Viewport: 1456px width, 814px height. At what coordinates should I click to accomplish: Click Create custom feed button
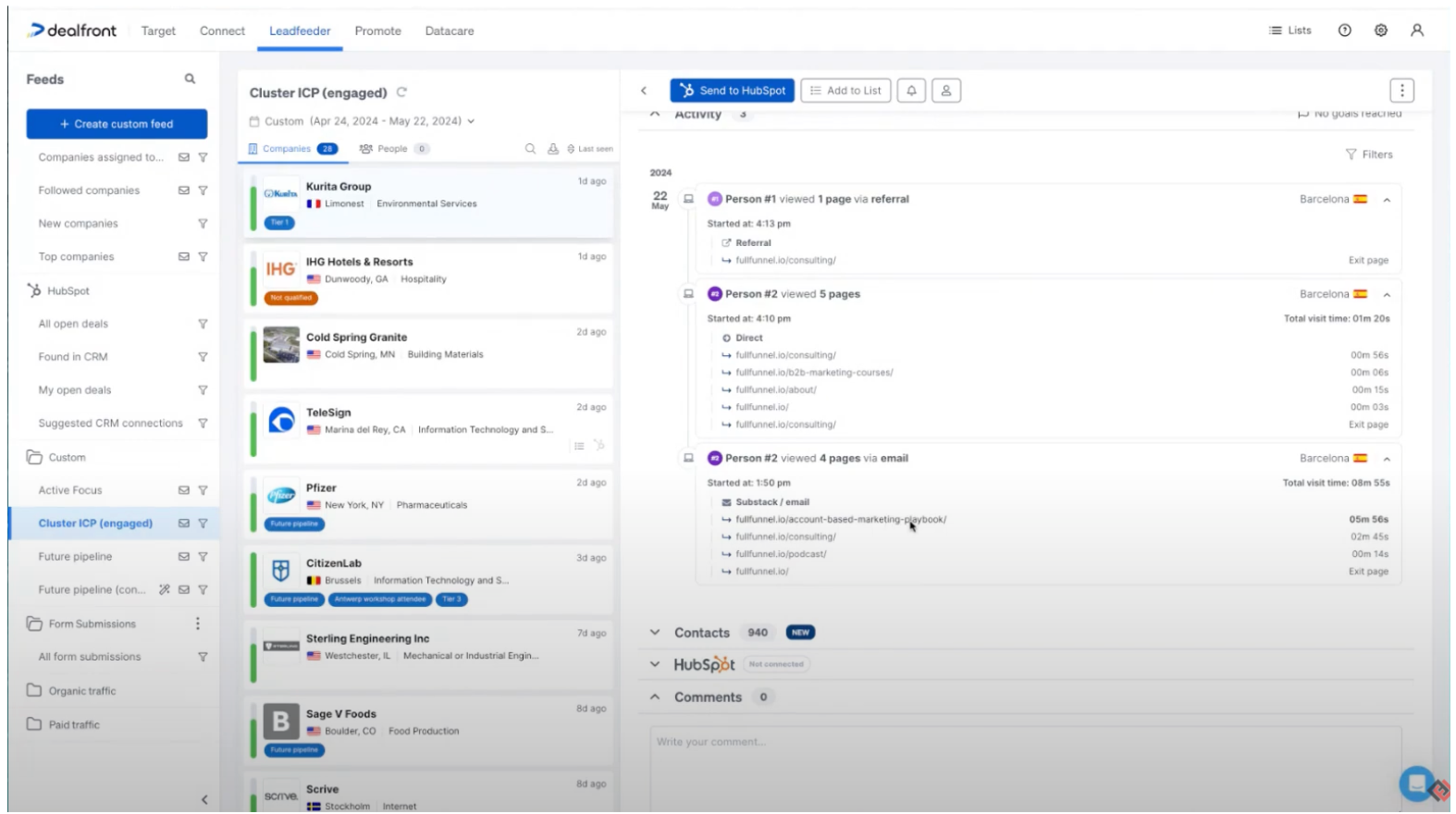point(117,124)
